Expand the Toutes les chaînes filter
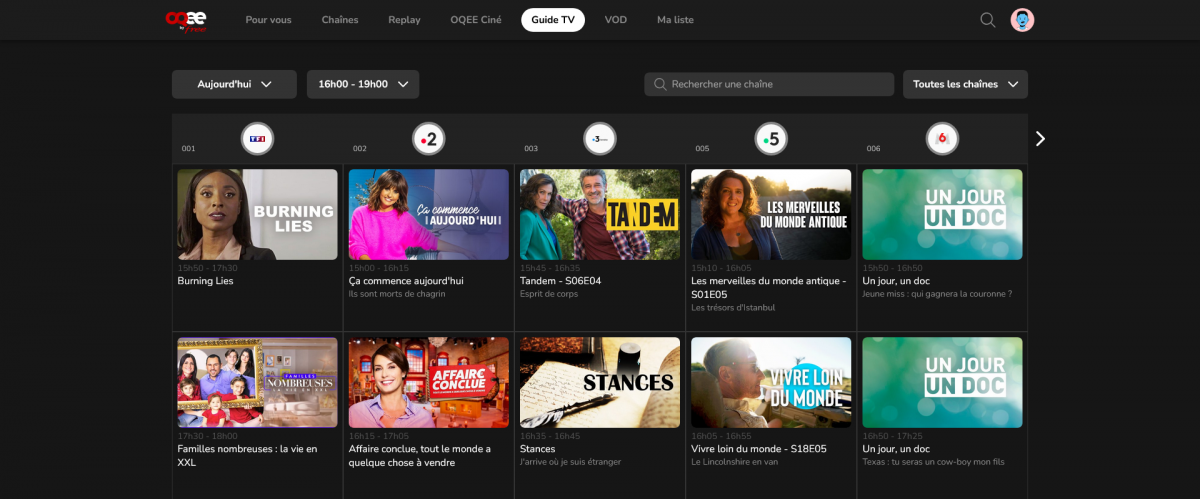Image resolution: width=1200 pixels, height=499 pixels. click(x=964, y=84)
